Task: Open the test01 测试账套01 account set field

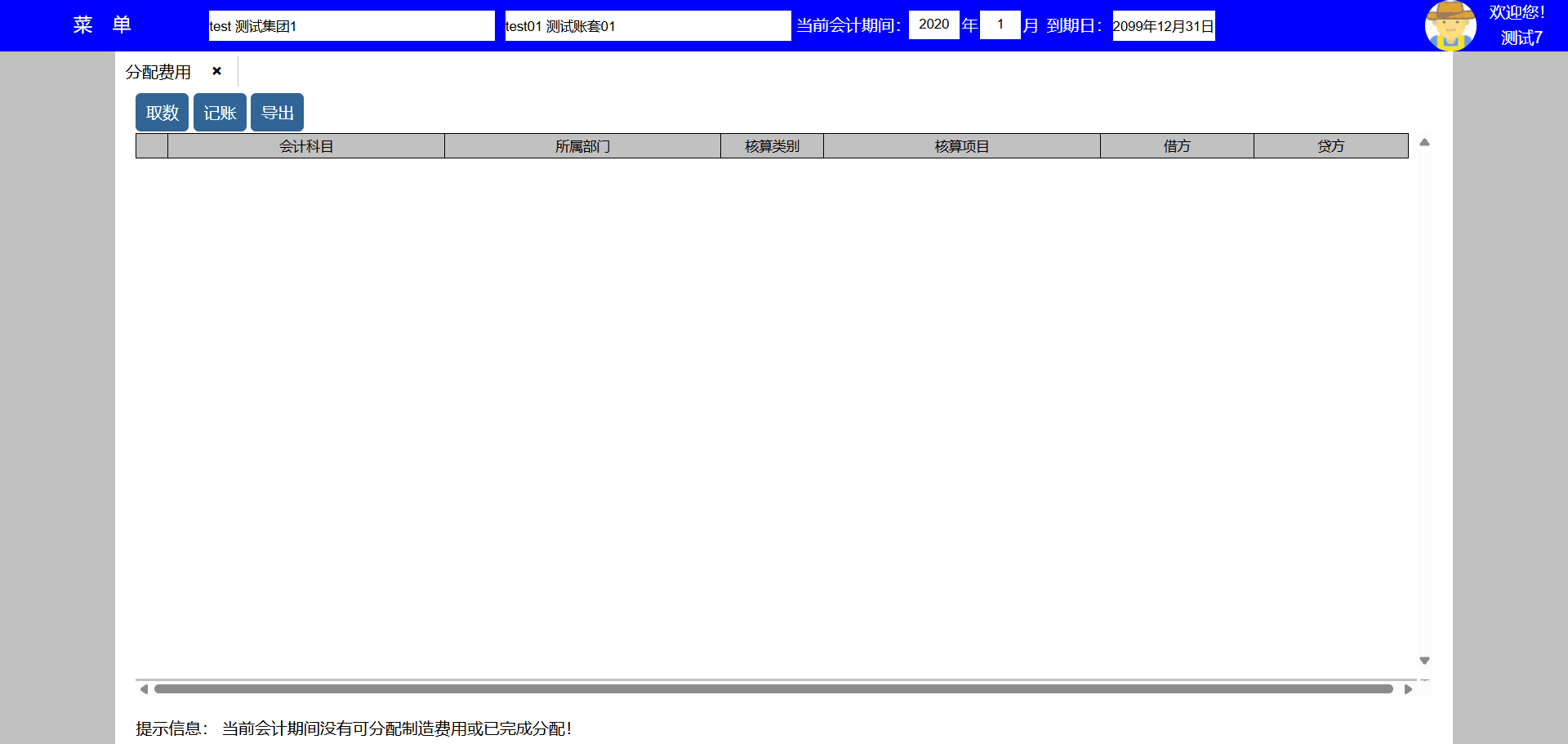Action: (648, 26)
